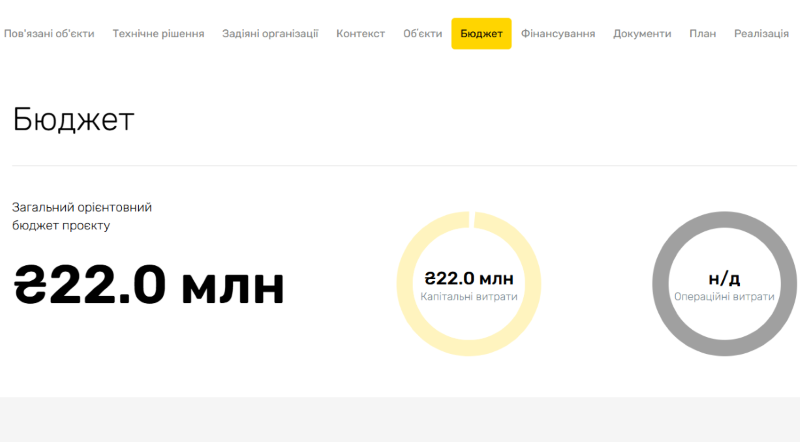Open the Пов'язані об'єкти tab

pyautogui.click(x=49, y=34)
